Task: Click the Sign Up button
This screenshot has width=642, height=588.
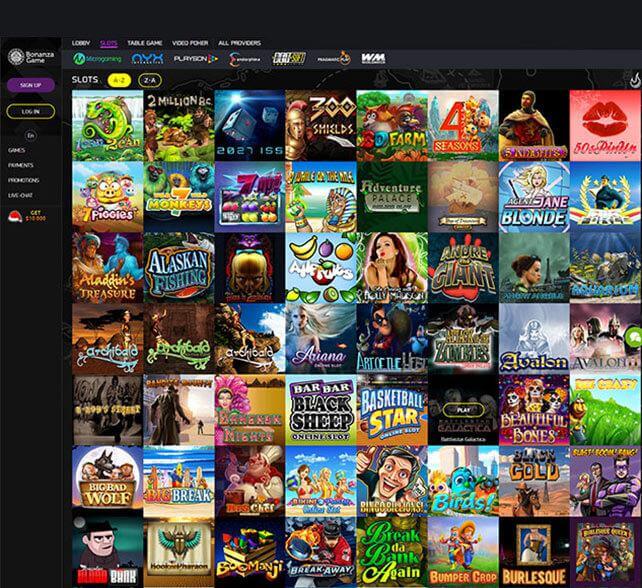Action: click(x=31, y=85)
